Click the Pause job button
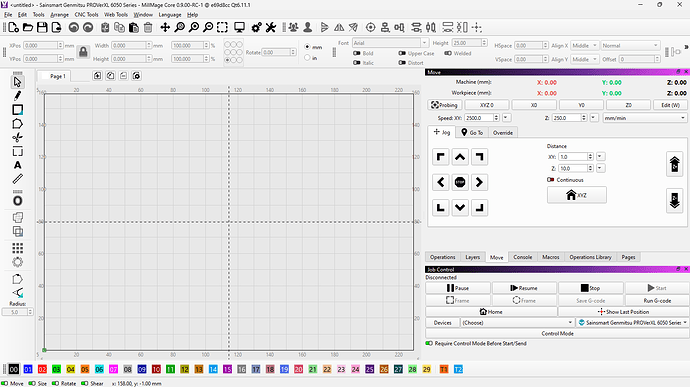This screenshot has width=690, height=387. [458, 288]
